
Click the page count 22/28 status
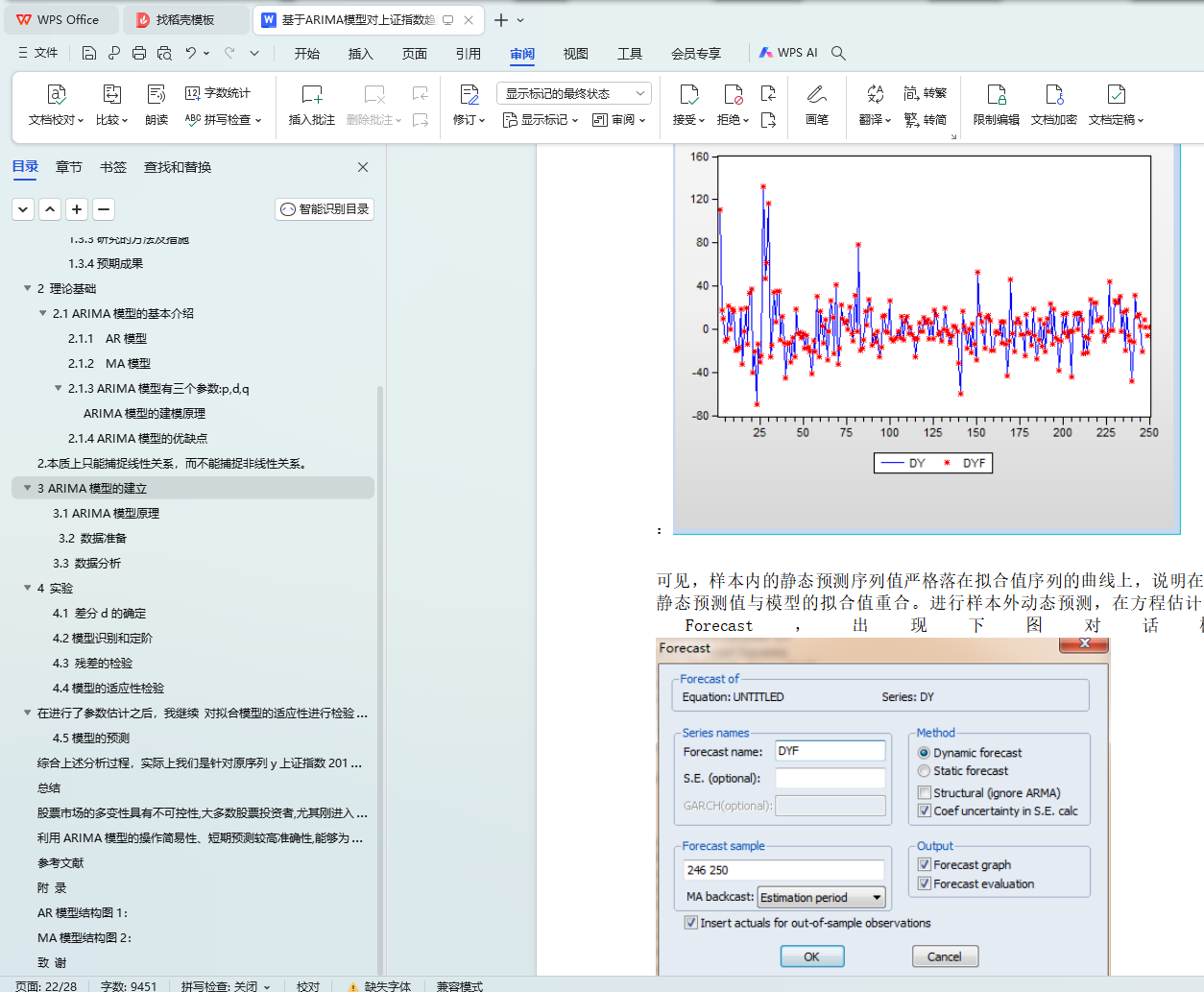pyautogui.click(x=46, y=985)
